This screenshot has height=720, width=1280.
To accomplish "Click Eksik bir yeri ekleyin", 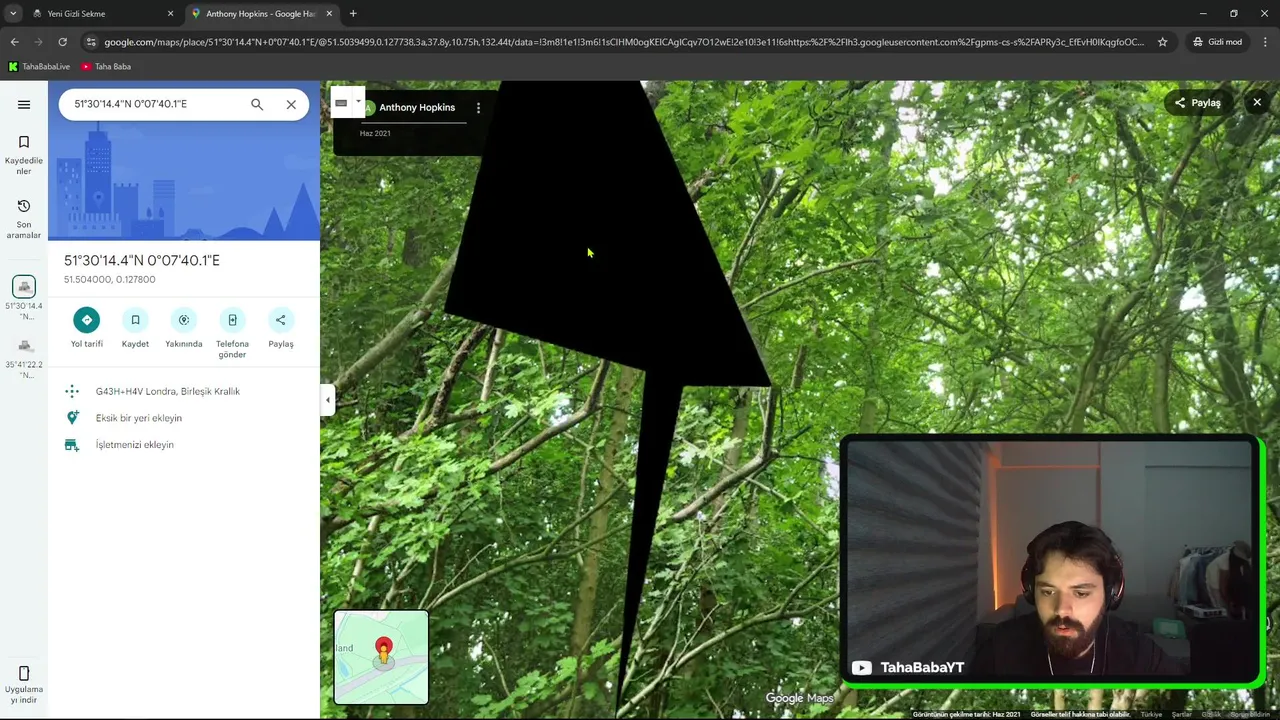I will point(139,418).
